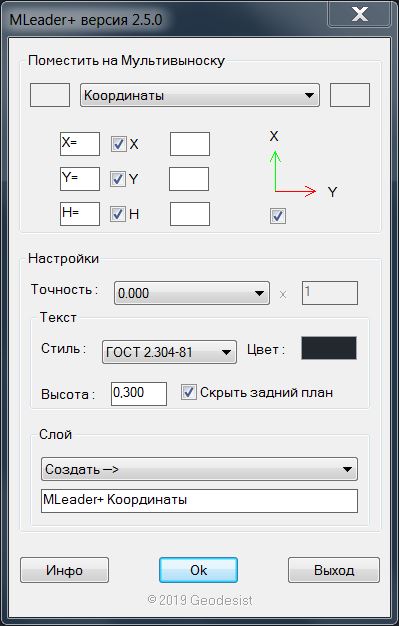This screenshot has height=626, width=399.
Task: Toggle the H height checkbox
Action: click(118, 214)
